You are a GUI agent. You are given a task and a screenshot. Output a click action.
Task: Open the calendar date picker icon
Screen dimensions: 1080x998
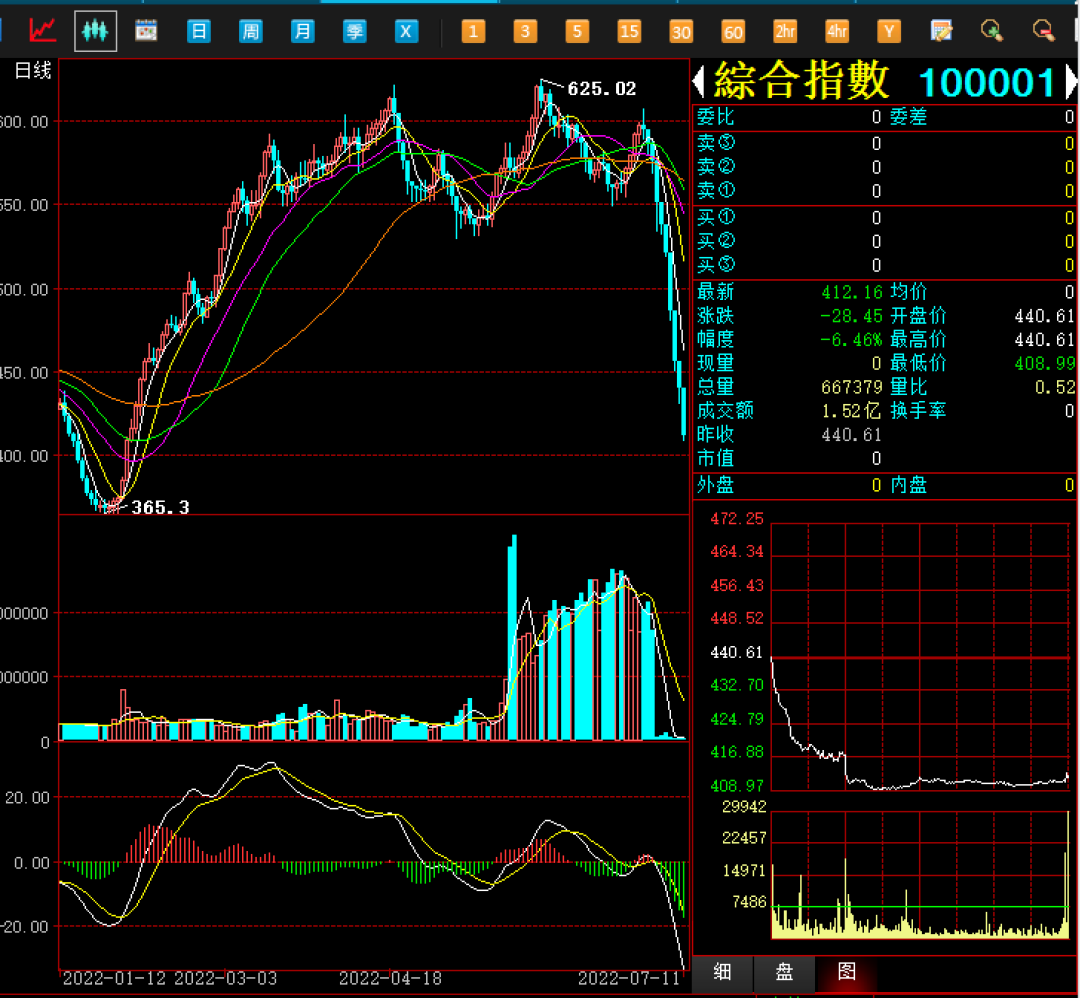click(146, 30)
